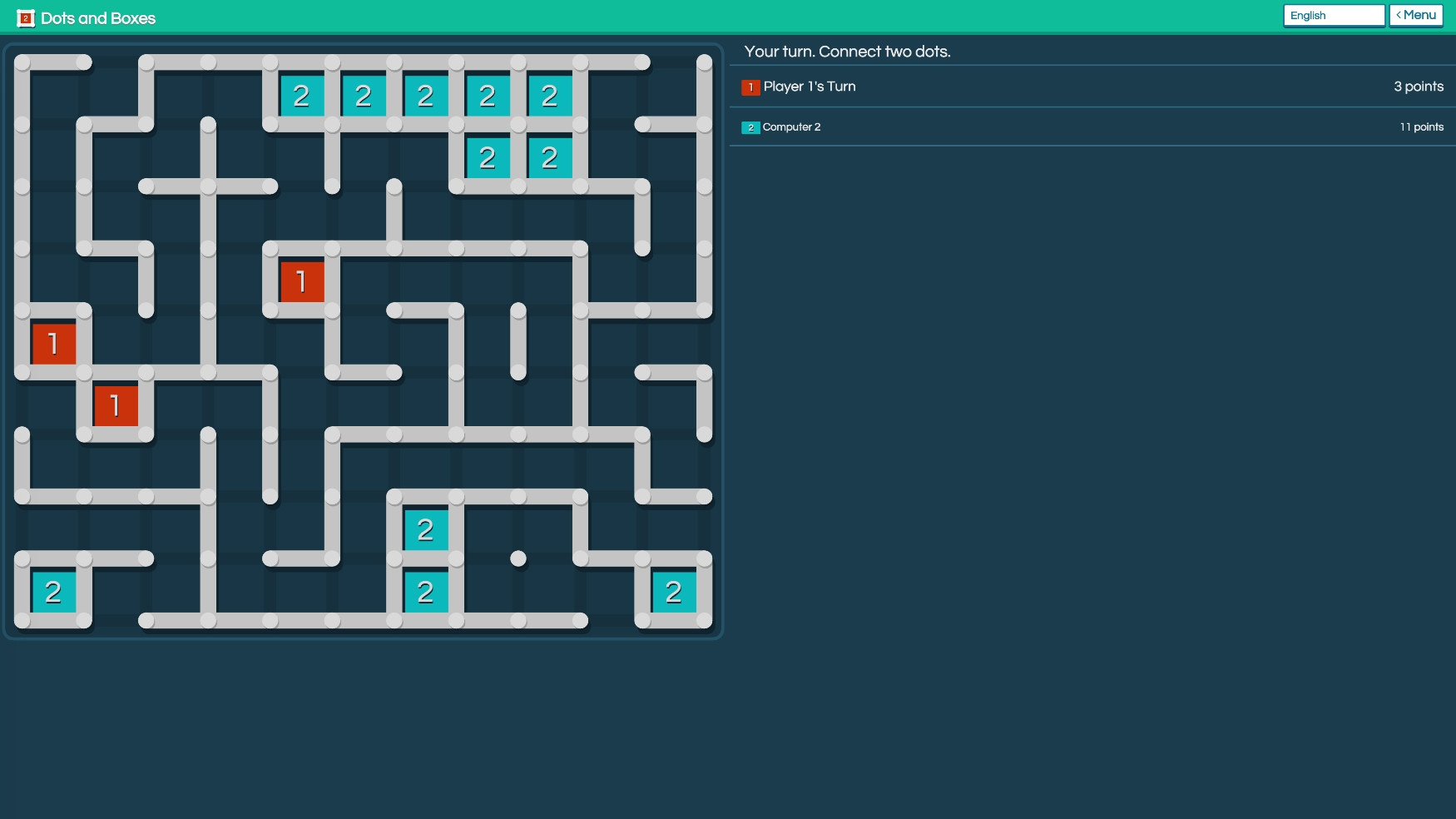Click the board's top-right corner dot

click(705, 62)
